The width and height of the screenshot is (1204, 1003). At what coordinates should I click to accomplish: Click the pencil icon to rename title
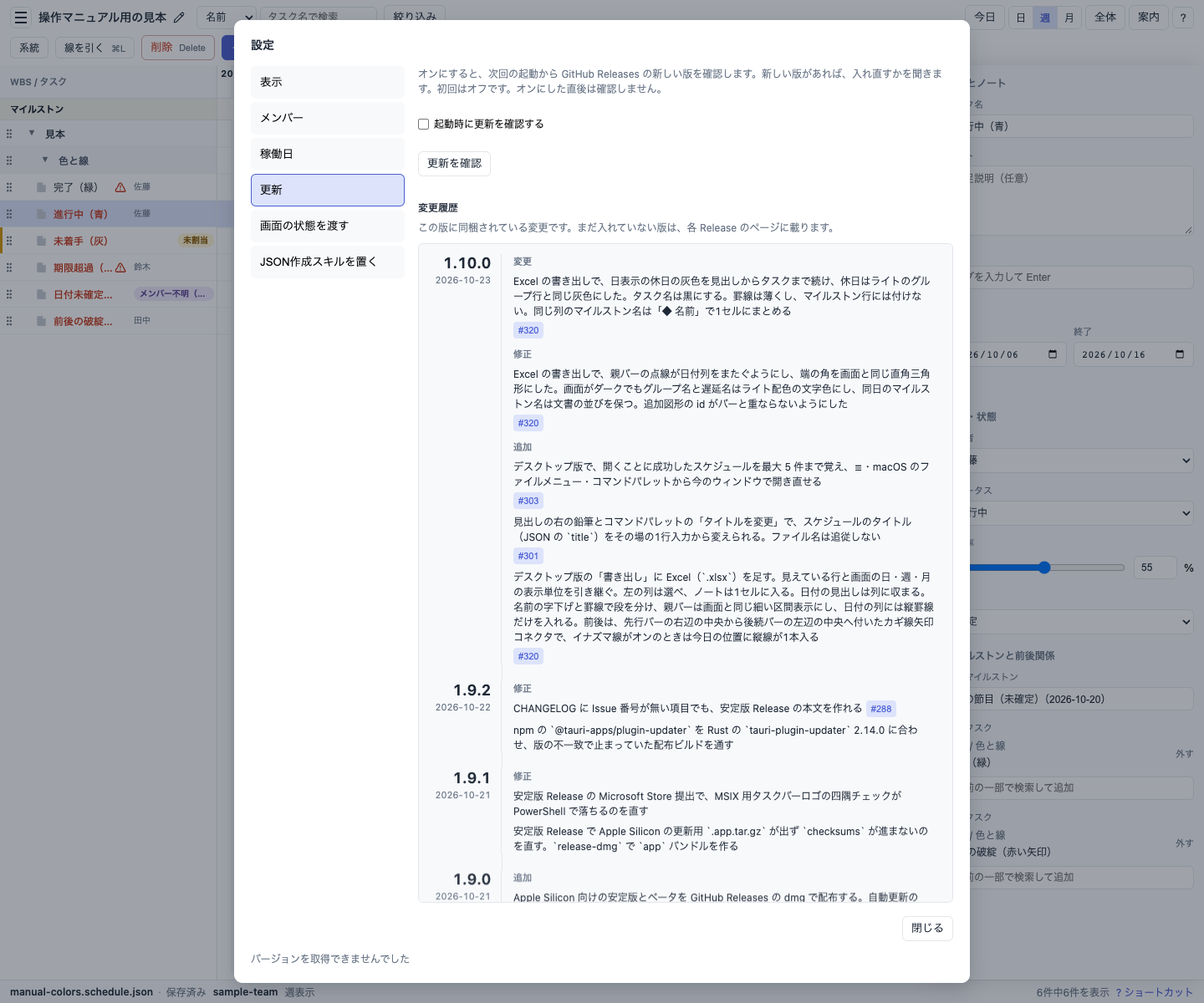179,17
